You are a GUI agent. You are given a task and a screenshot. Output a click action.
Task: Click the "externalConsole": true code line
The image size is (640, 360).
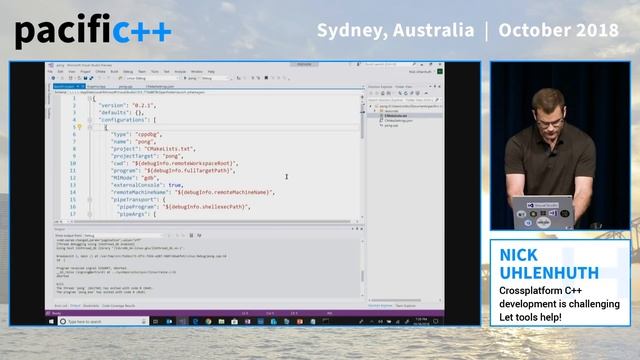[147, 185]
